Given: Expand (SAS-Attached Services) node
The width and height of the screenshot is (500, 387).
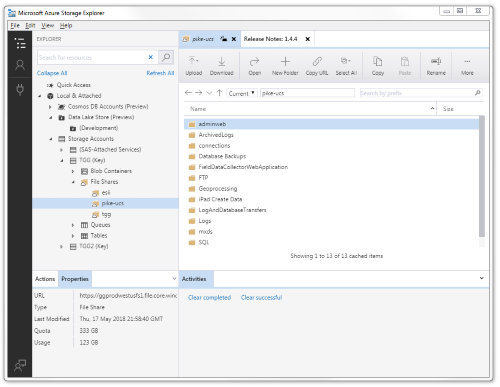Looking at the screenshot, I should coord(62,150).
